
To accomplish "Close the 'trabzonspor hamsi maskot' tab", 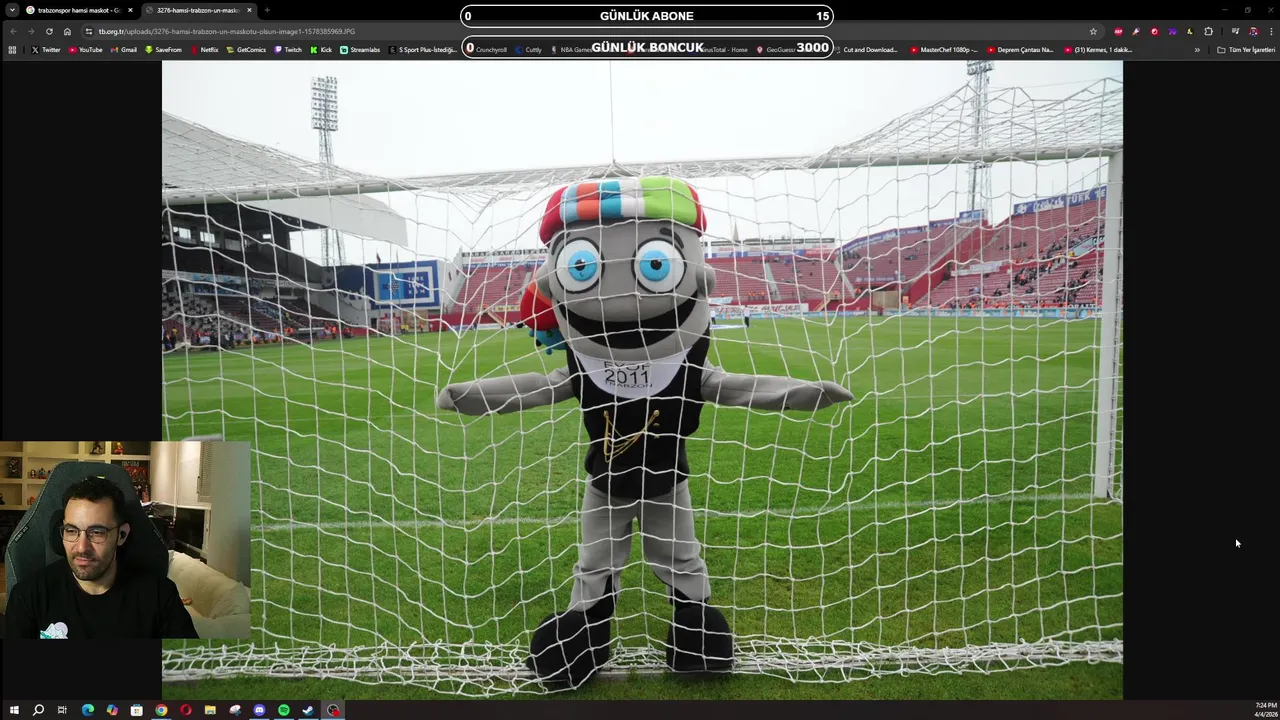I will (130, 10).
